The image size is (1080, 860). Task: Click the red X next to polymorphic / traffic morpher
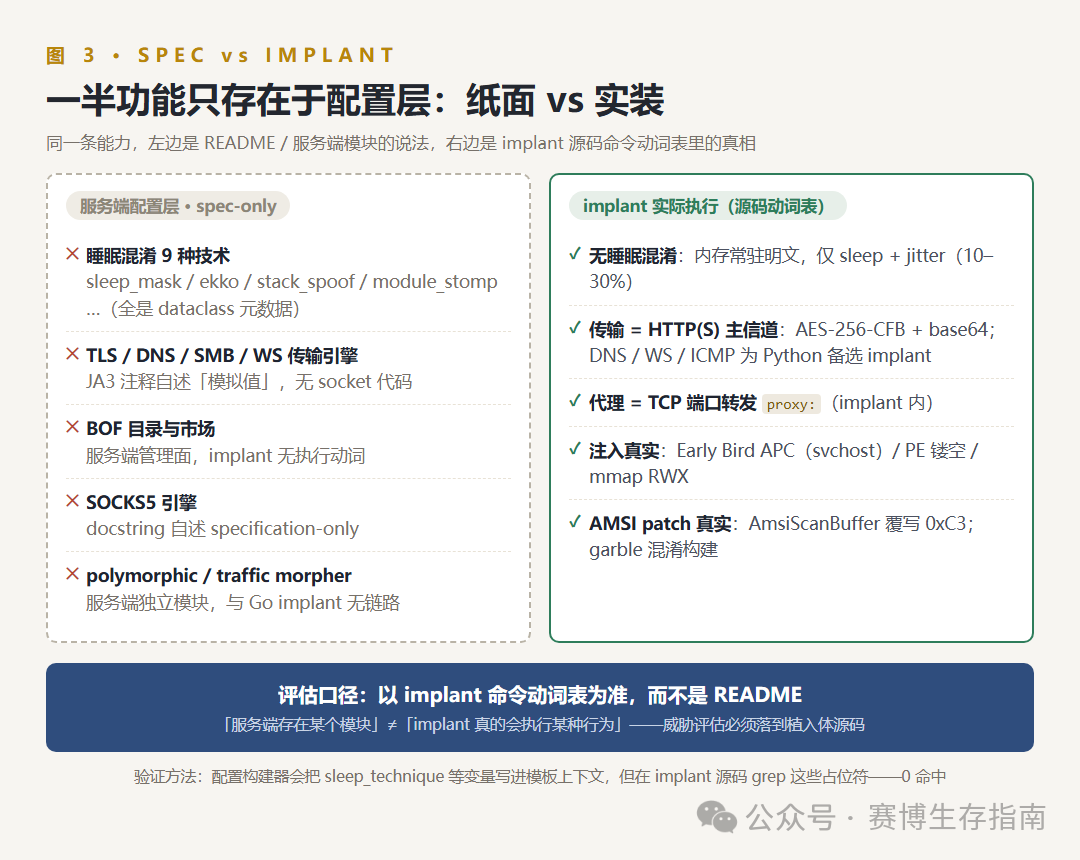(x=72, y=574)
